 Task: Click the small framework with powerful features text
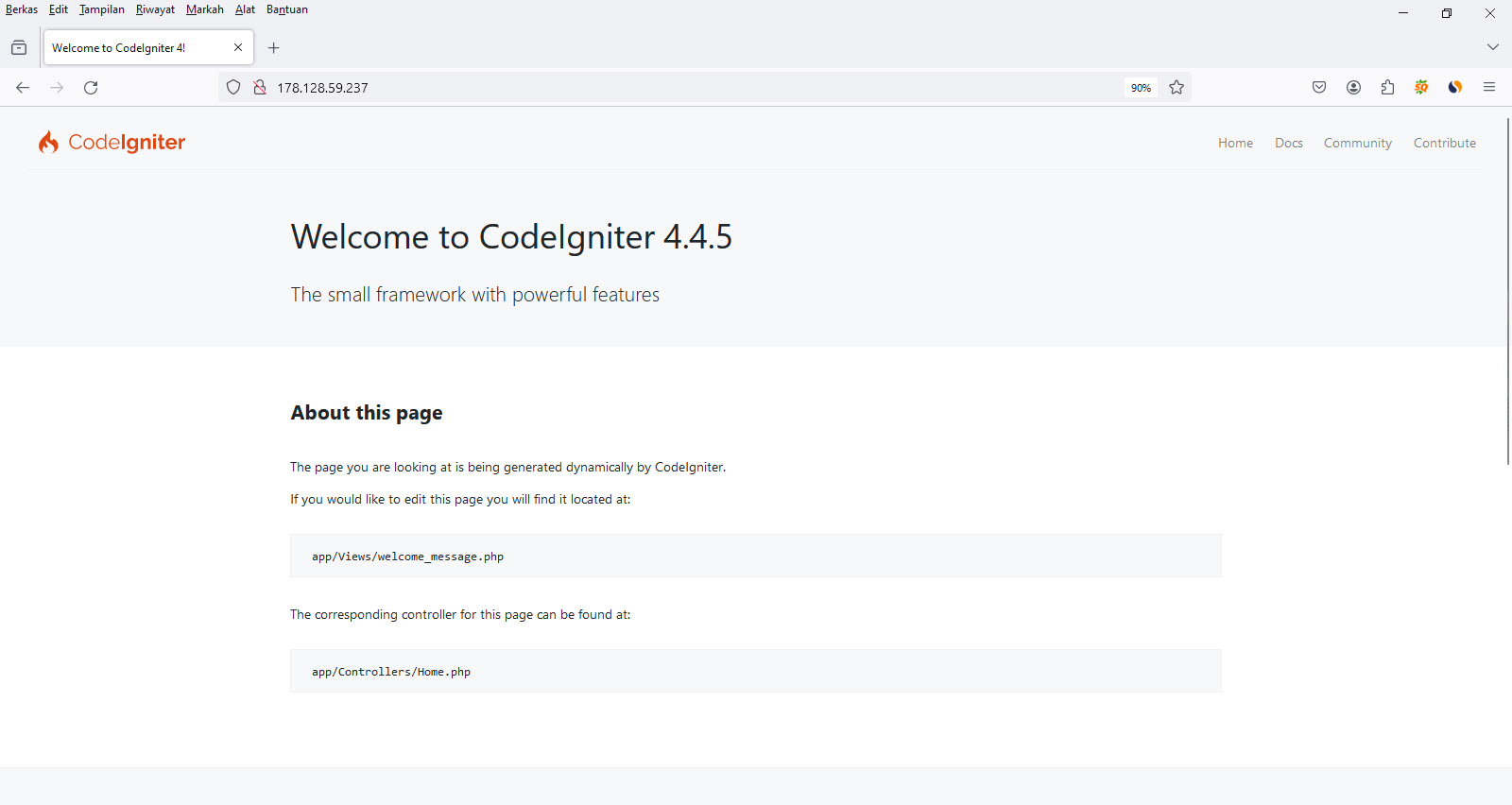tap(474, 295)
